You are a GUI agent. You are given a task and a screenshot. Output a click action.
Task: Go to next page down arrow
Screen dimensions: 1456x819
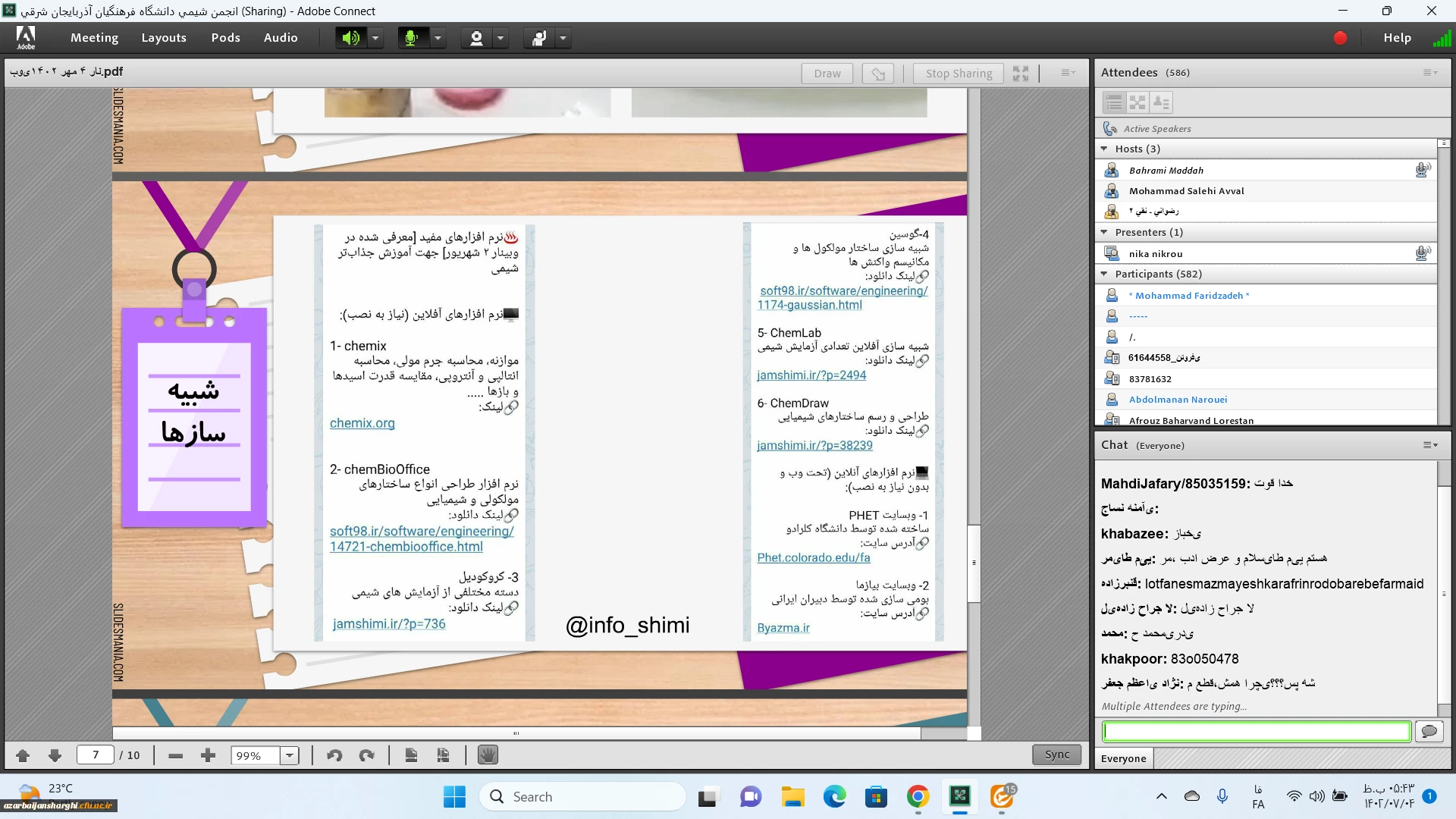[55, 755]
